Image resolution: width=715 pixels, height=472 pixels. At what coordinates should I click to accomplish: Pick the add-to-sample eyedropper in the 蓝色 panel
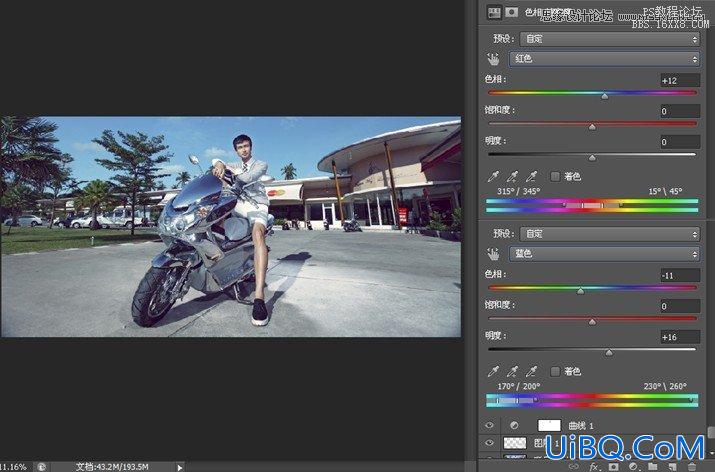(513, 371)
